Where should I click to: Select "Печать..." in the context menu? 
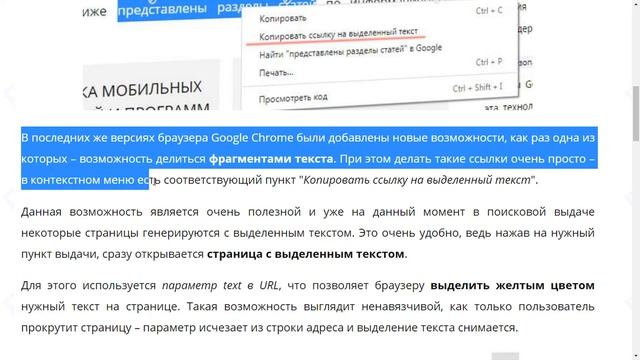[x=276, y=73]
